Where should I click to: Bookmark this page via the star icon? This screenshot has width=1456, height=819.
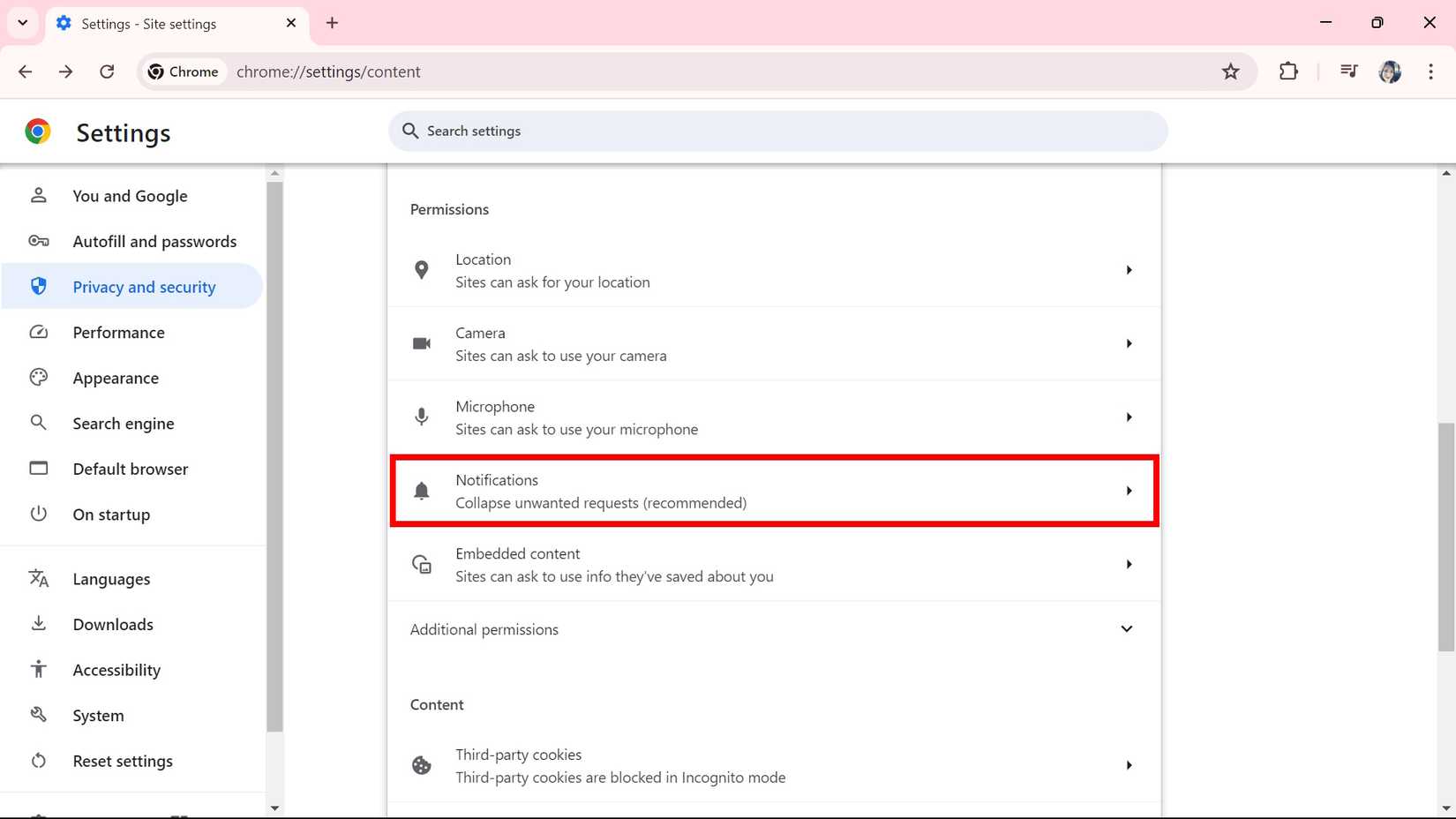click(x=1230, y=71)
